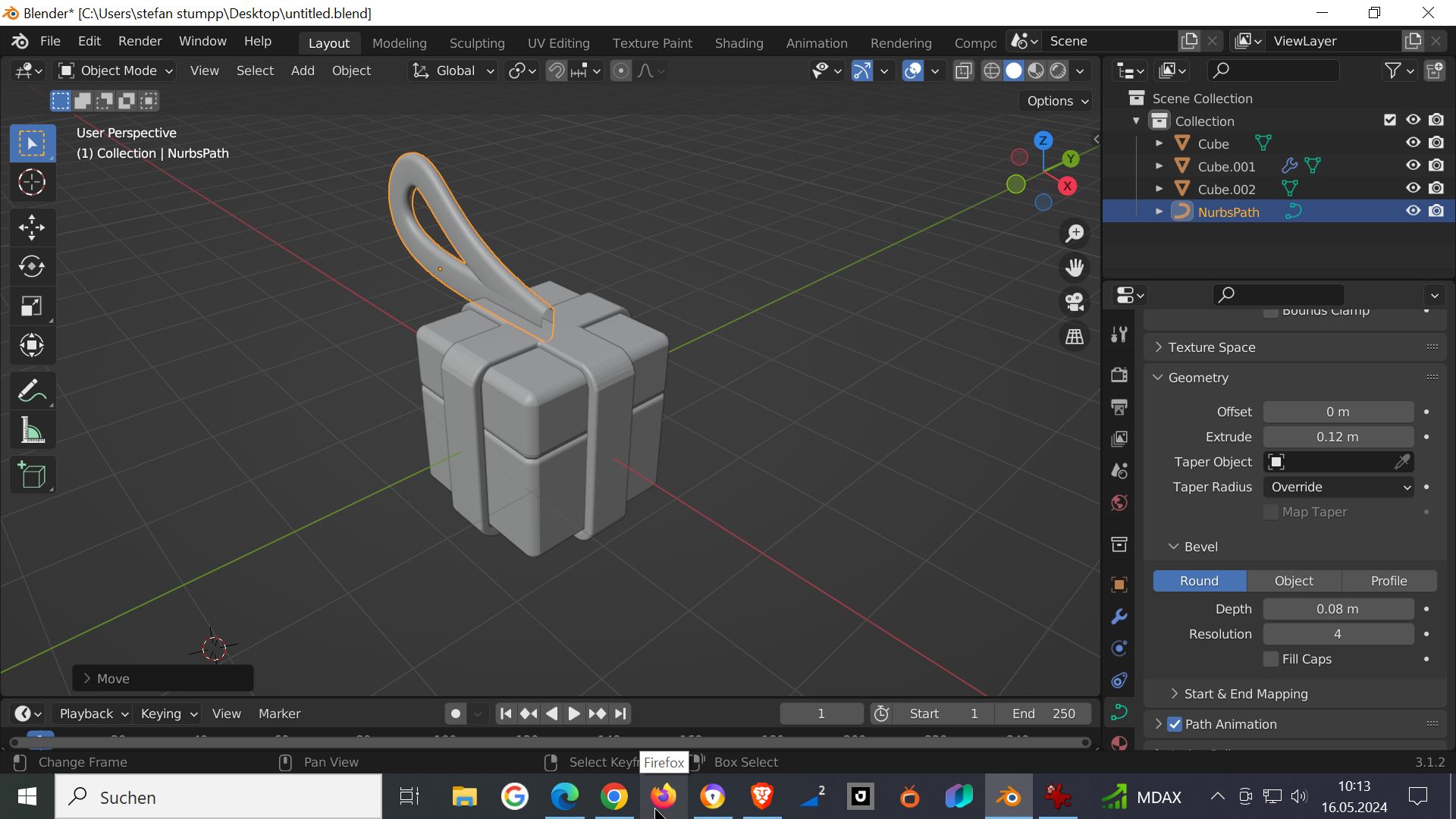Switch to the Sculpting workspace tab

476,43
